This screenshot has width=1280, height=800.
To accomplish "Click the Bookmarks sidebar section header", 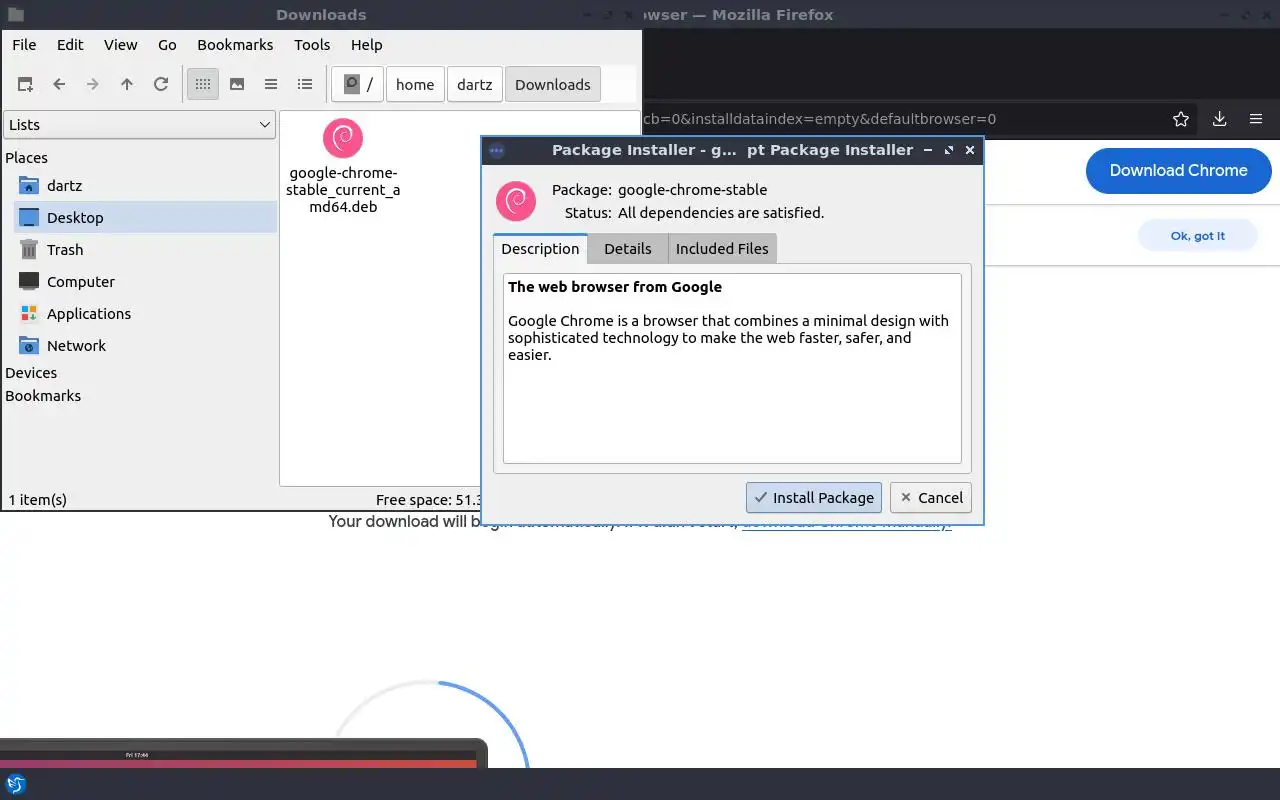I will 43,396.
